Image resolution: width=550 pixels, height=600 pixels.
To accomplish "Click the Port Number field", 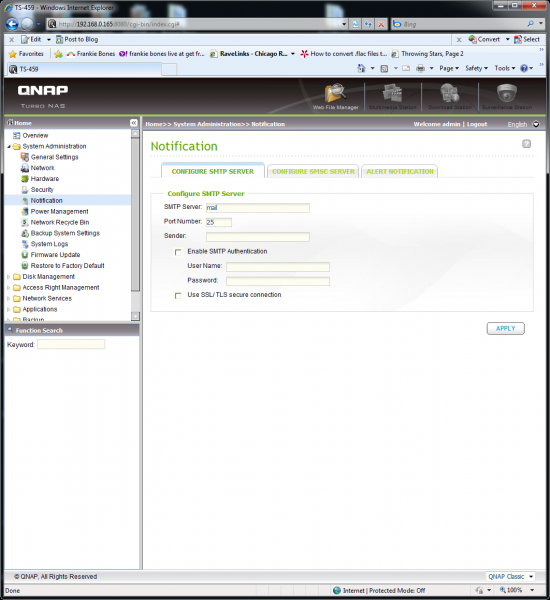I will point(219,222).
